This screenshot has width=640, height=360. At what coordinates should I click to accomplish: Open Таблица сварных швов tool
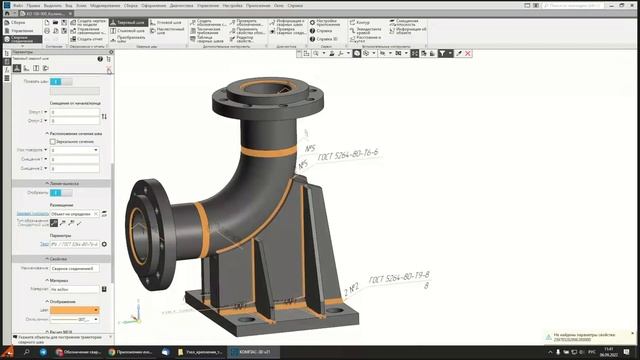pyautogui.click(x=207, y=39)
